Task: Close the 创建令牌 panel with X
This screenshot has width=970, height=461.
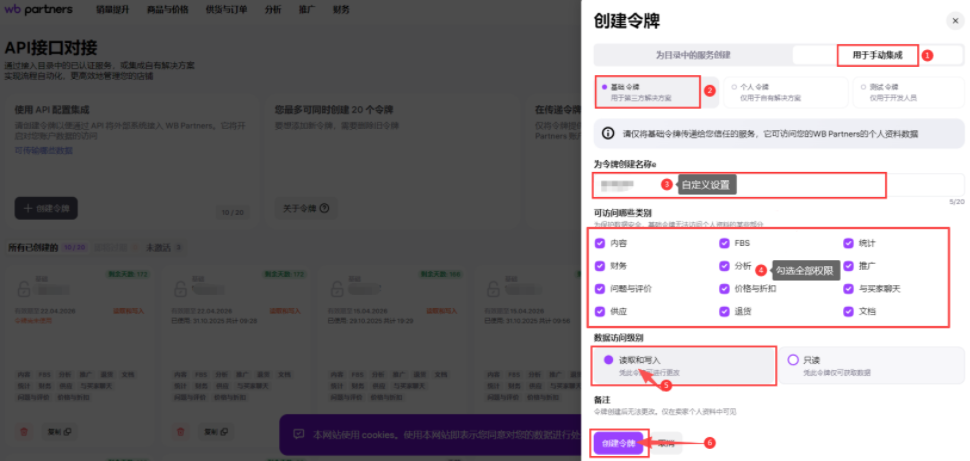Action: pyautogui.click(x=954, y=20)
